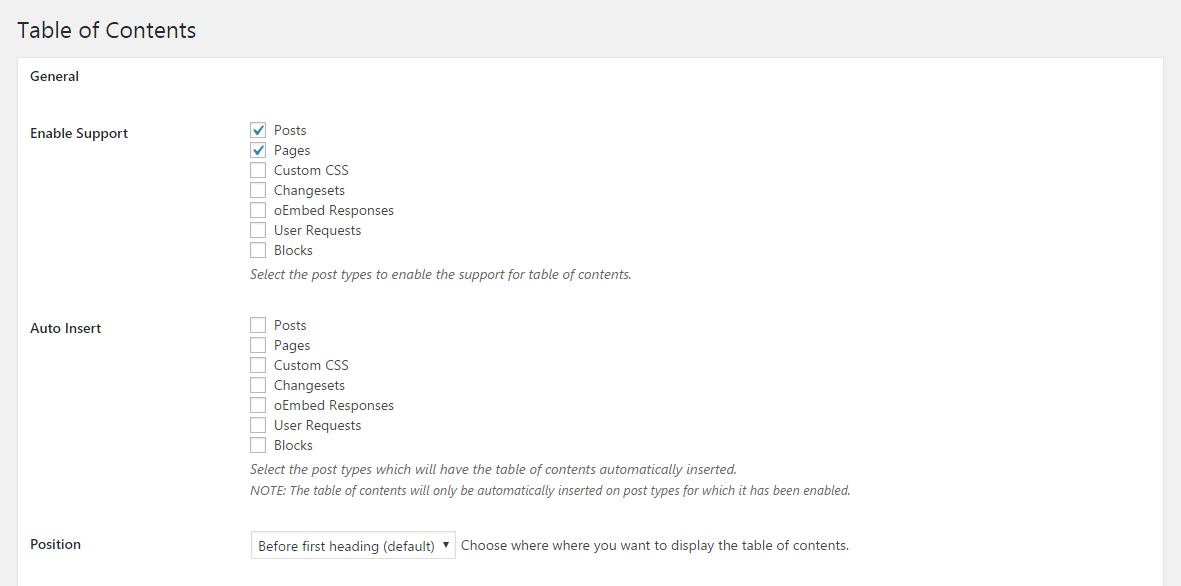Click the Position dropdown arrow
Viewport: 1181px width, 586px height.
pos(446,545)
